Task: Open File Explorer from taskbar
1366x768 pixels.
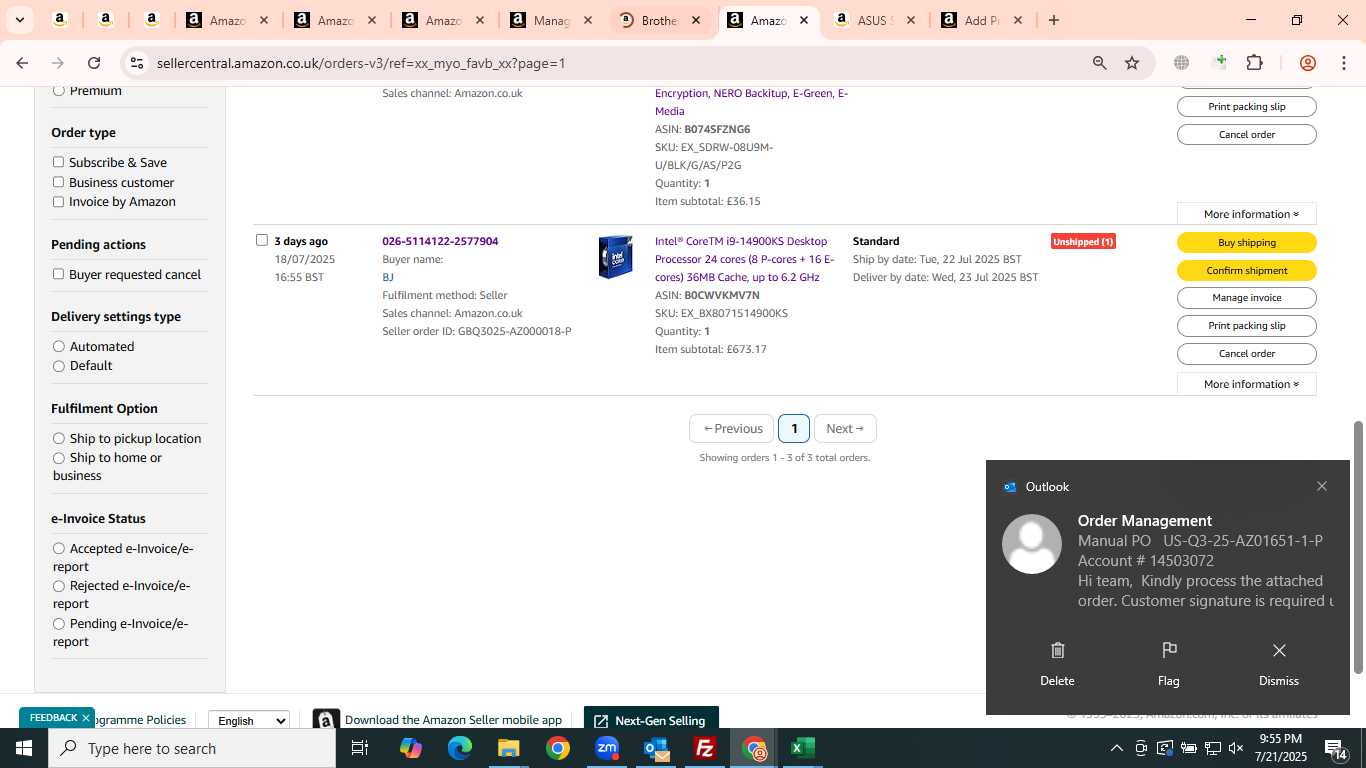Action: (x=508, y=748)
